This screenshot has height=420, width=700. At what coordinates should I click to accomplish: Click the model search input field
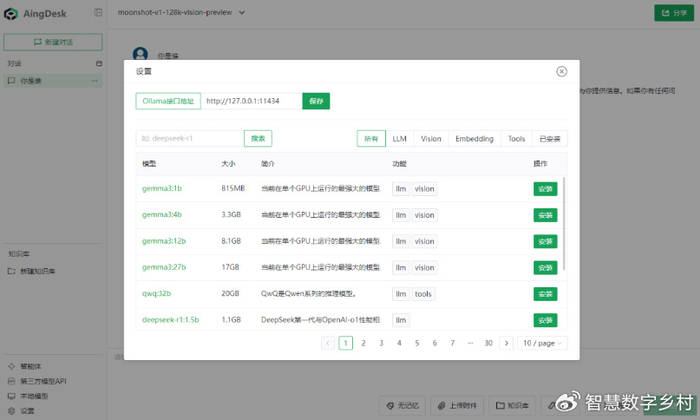point(189,139)
